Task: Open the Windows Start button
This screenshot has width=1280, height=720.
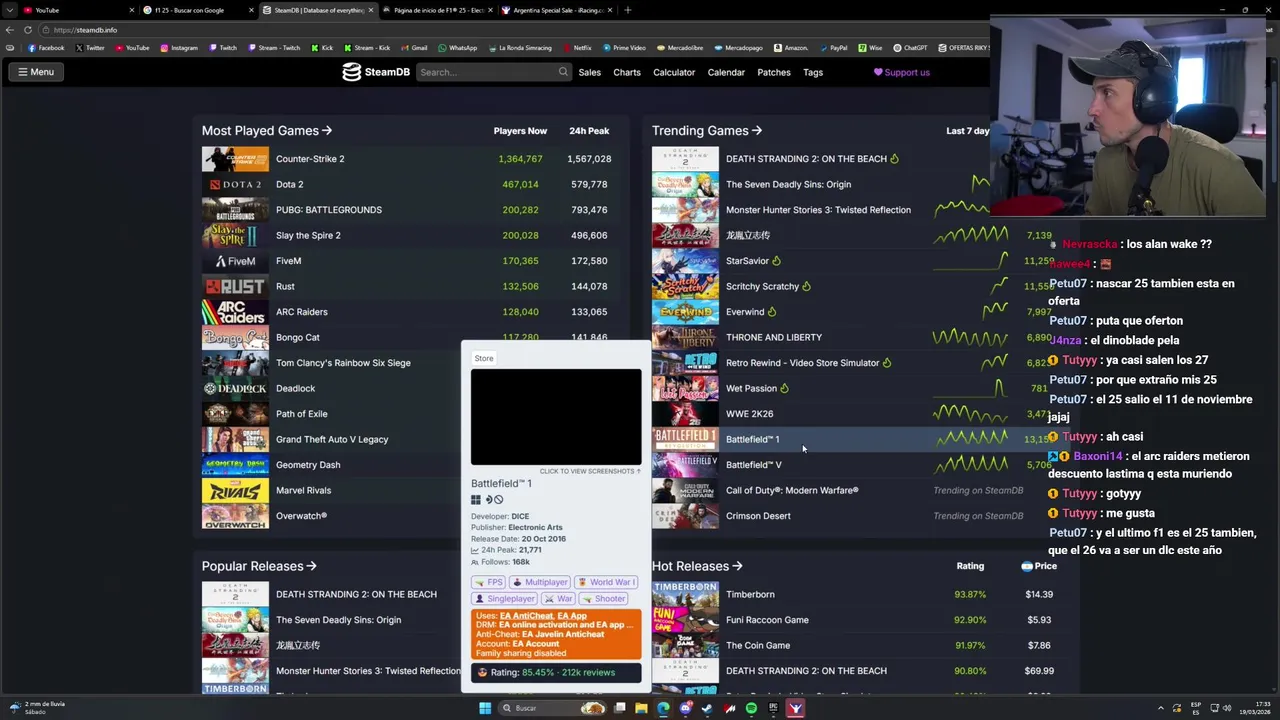Action: coord(485,708)
